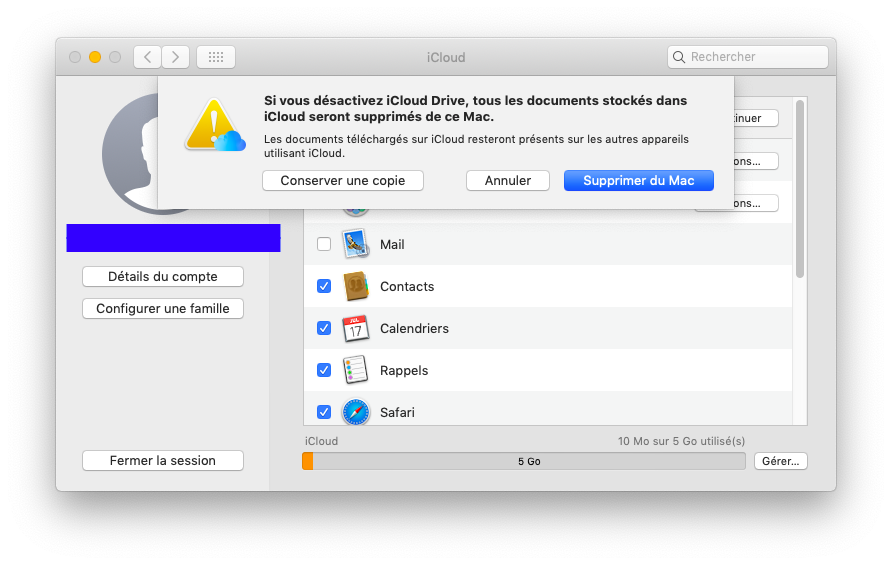Click the user avatar picture
This screenshot has width=892, height=565.
(131, 154)
